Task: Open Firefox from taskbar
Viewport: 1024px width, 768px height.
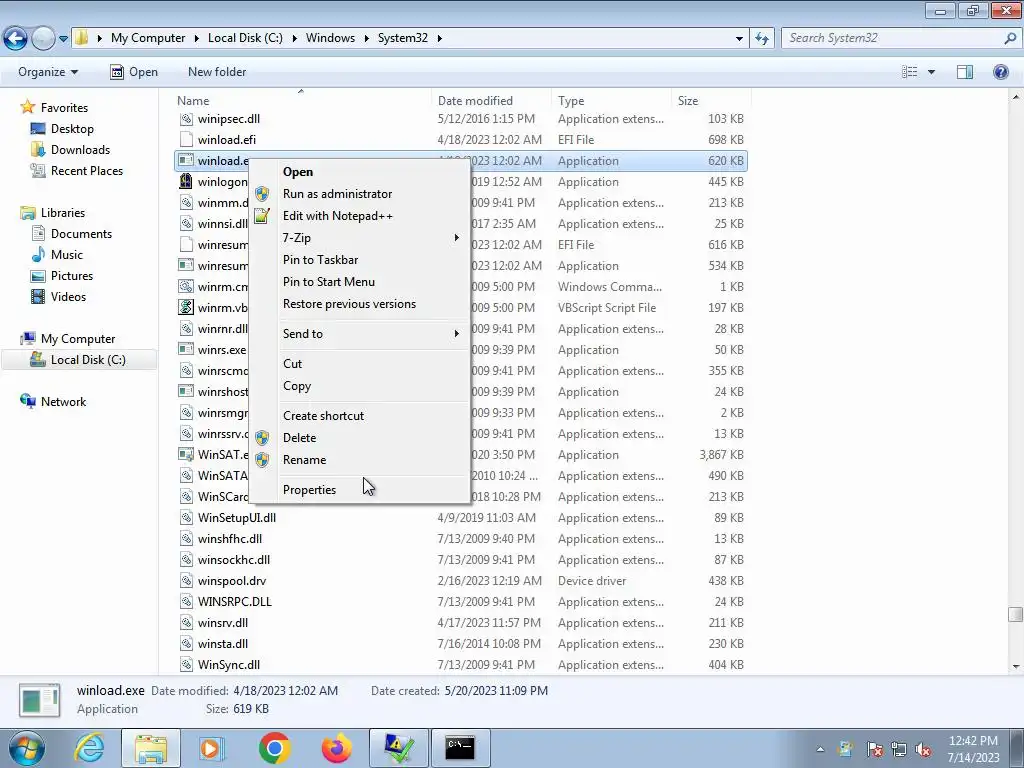Action: coord(336,748)
